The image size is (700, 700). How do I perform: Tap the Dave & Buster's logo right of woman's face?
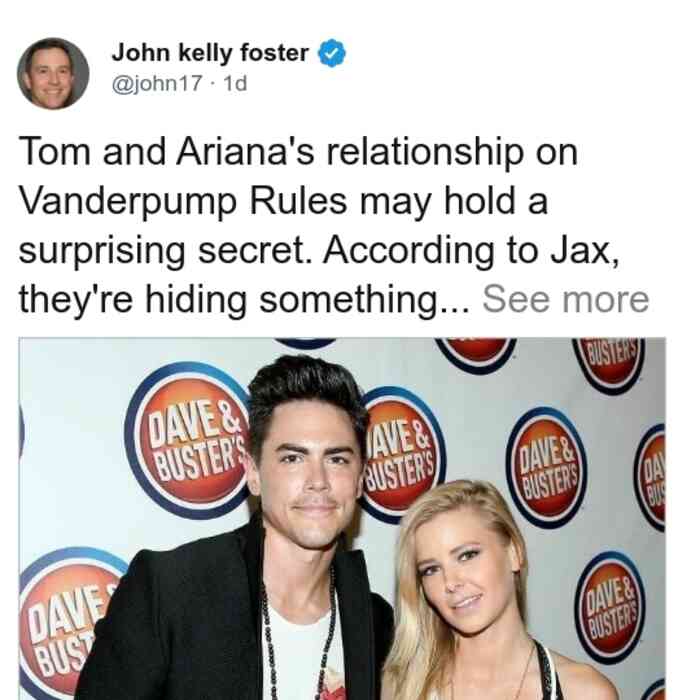pyautogui.click(x=610, y=607)
